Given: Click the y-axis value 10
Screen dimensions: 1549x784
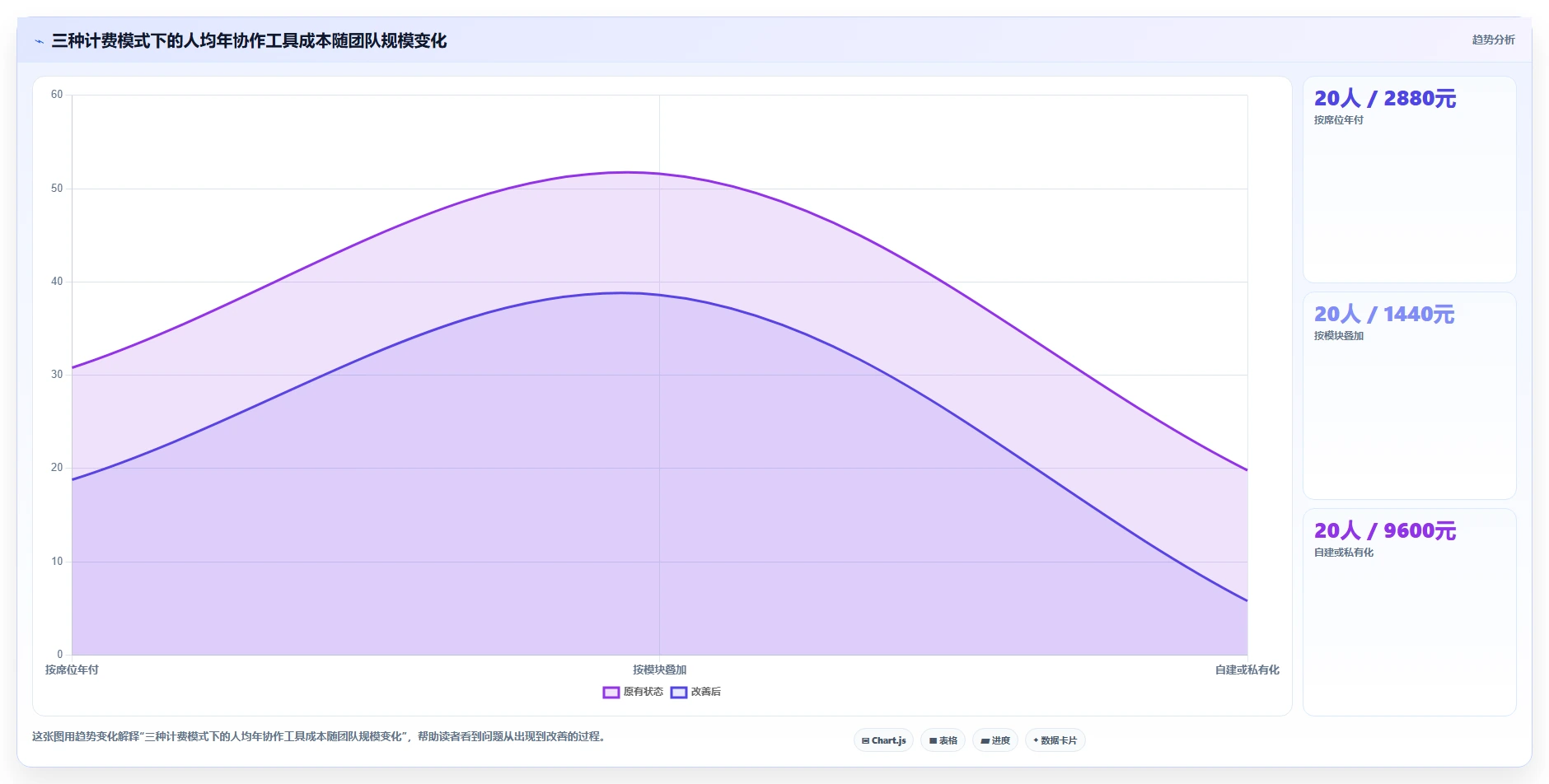Looking at the screenshot, I should coord(57,562).
